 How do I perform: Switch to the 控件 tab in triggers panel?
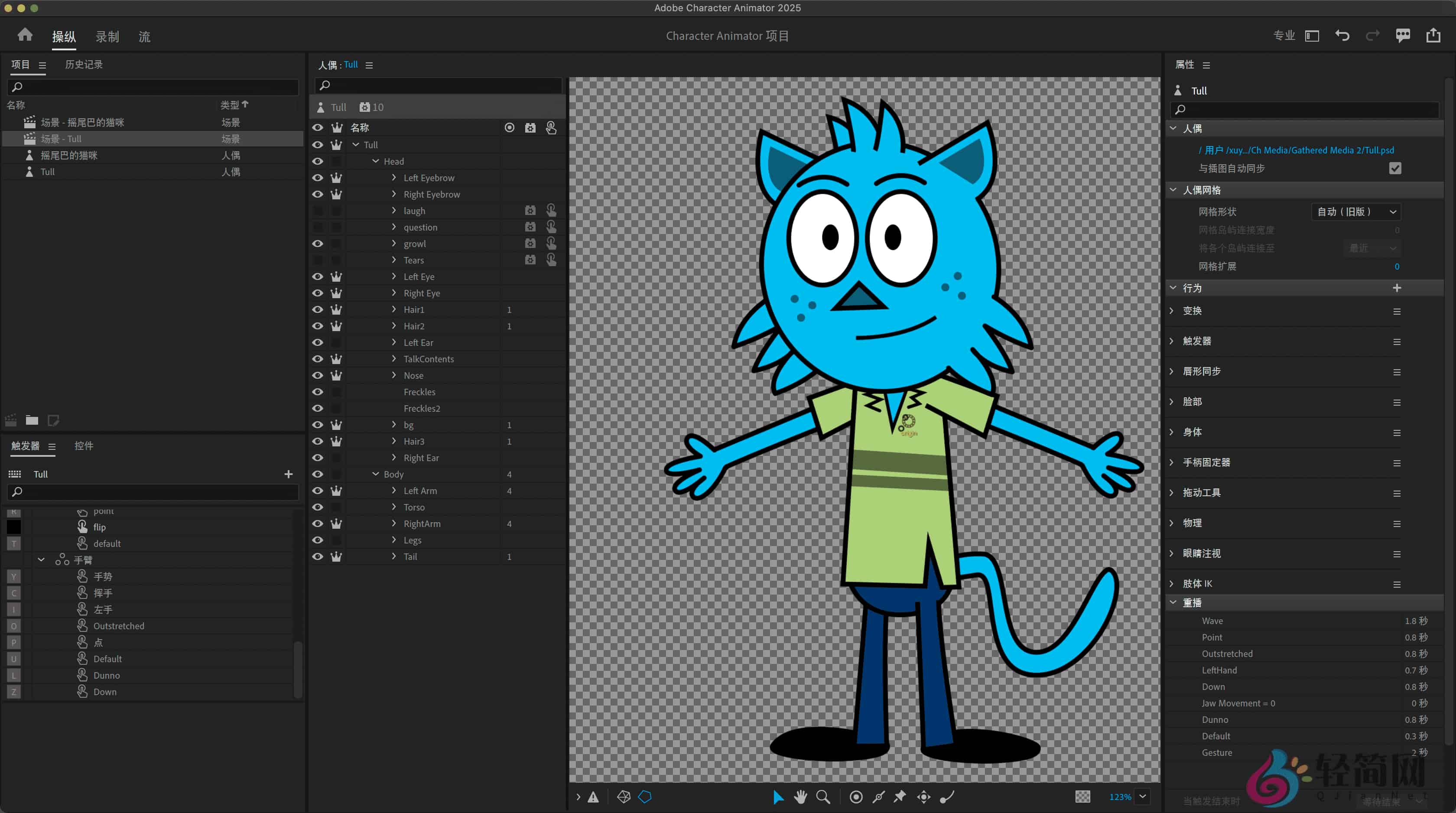tap(84, 446)
